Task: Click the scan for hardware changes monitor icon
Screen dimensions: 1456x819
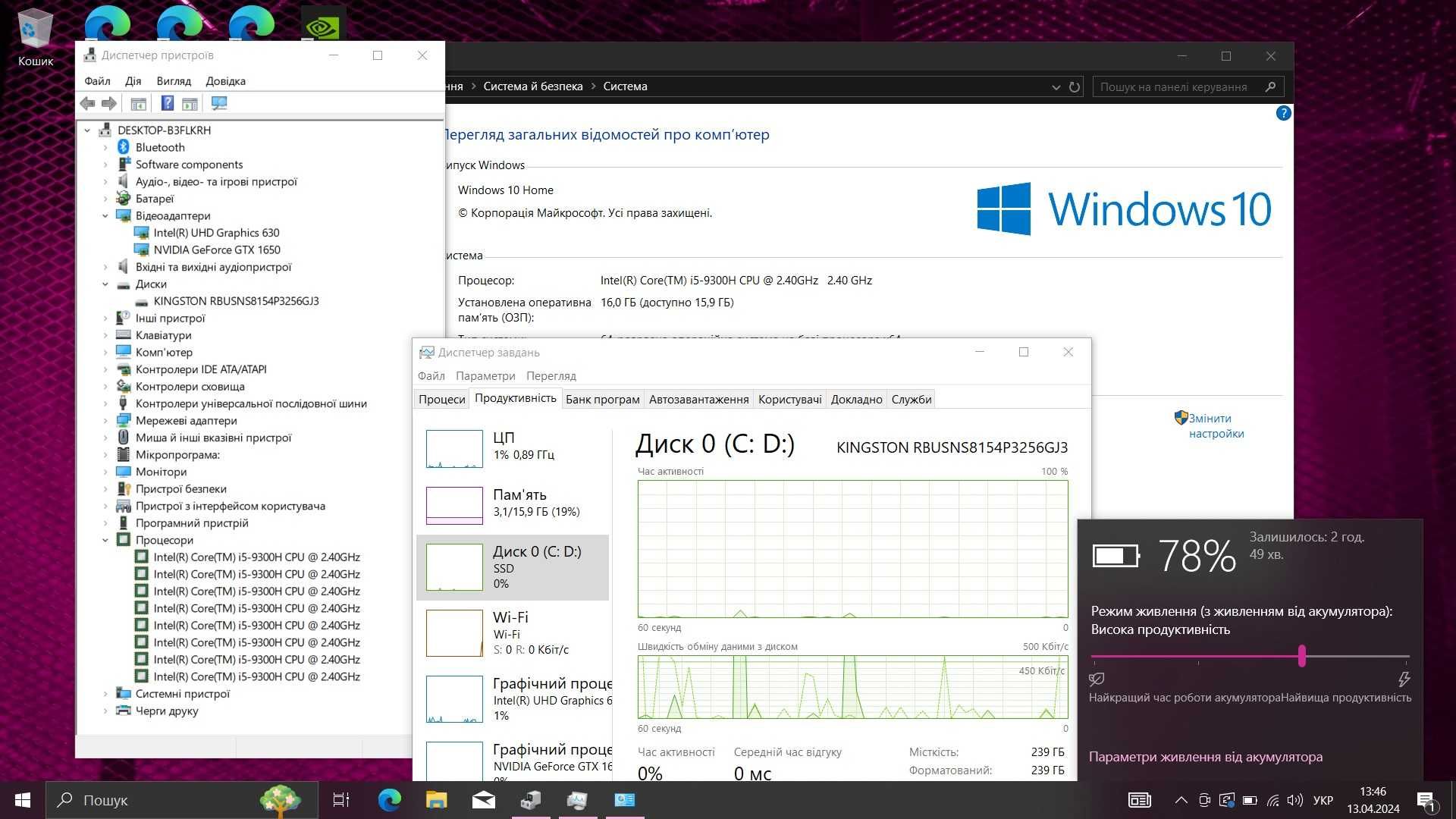Action: click(x=219, y=103)
